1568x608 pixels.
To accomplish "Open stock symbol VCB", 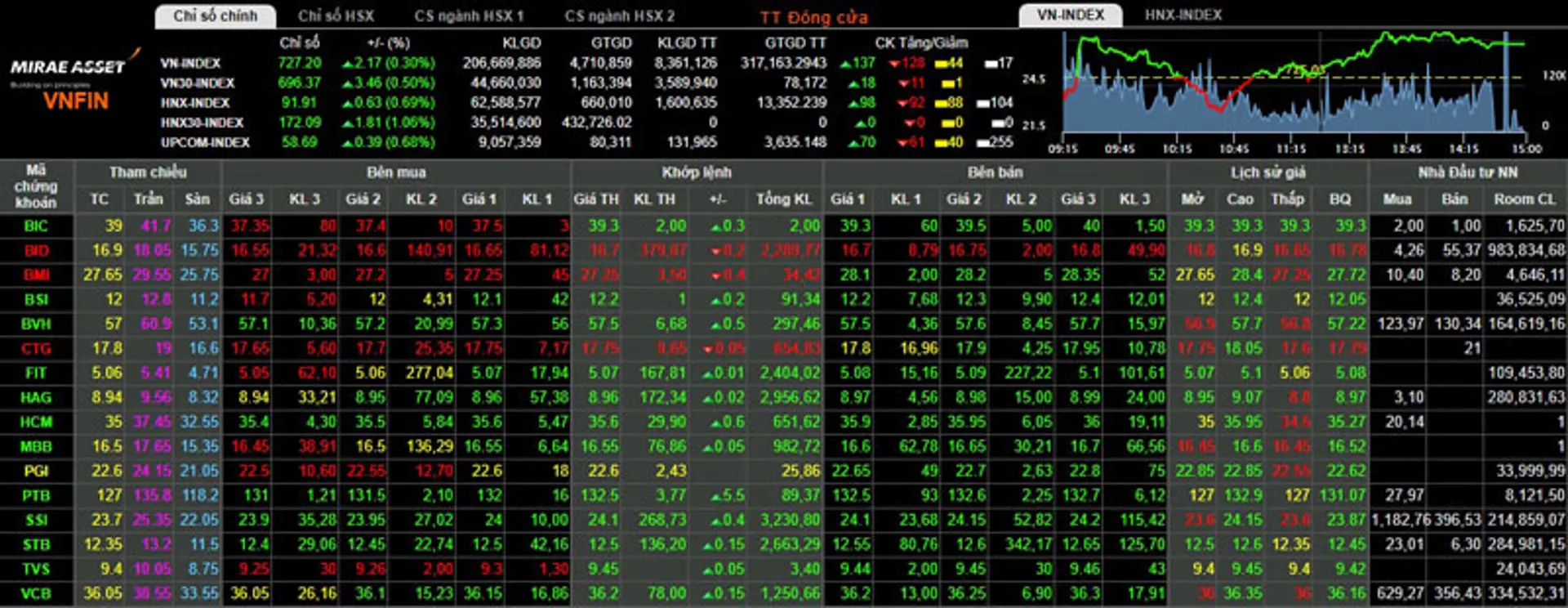I will pos(36,594).
